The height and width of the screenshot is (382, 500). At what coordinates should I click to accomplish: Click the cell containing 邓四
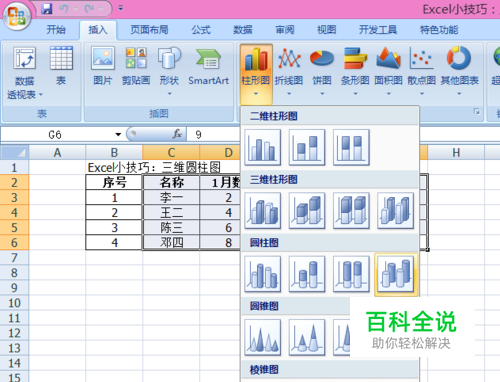tap(171, 243)
